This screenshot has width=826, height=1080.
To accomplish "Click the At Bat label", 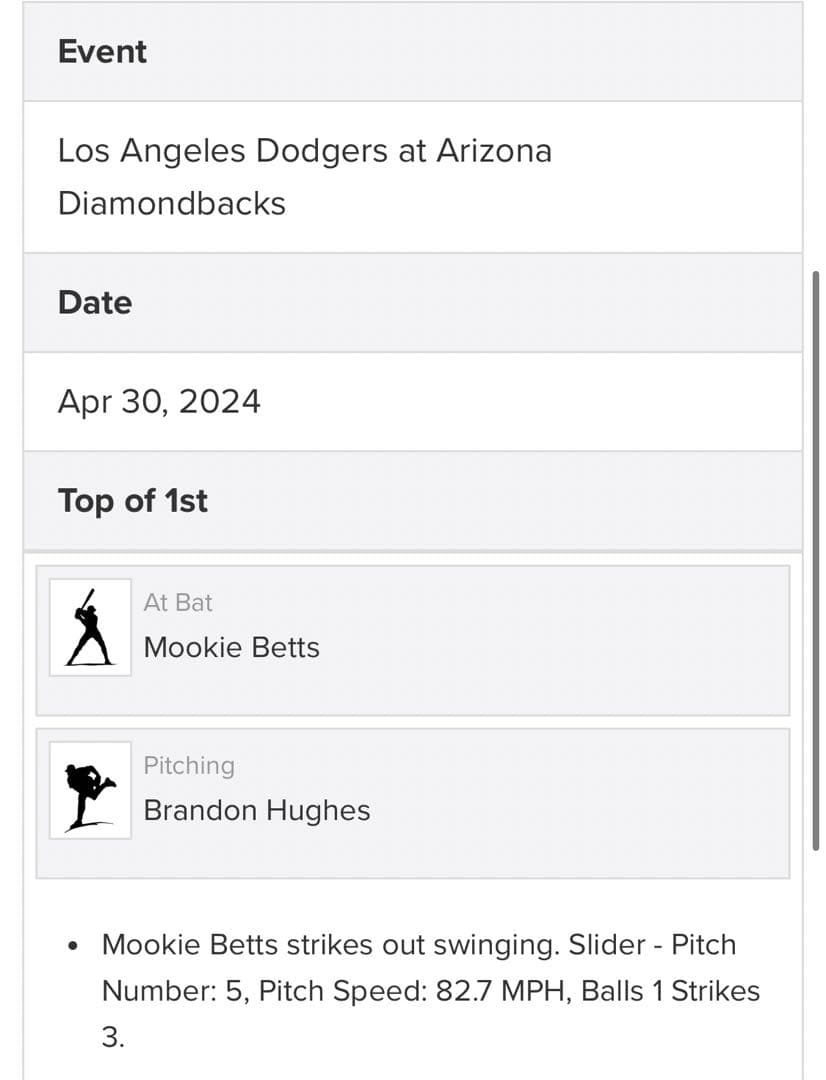I will 178,602.
